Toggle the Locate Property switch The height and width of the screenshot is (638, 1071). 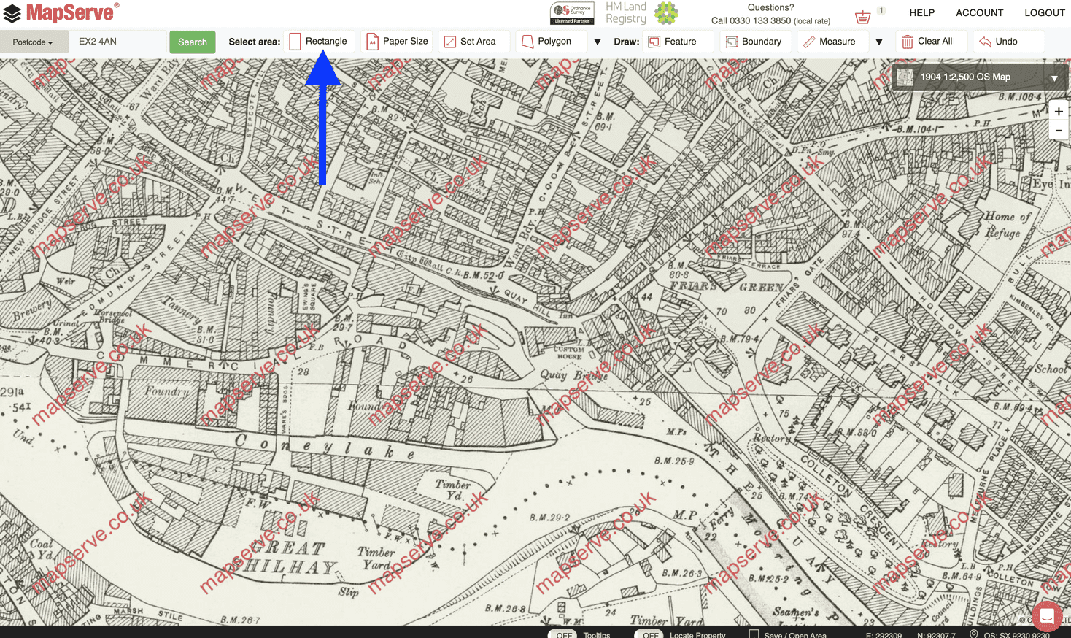tap(650, 635)
